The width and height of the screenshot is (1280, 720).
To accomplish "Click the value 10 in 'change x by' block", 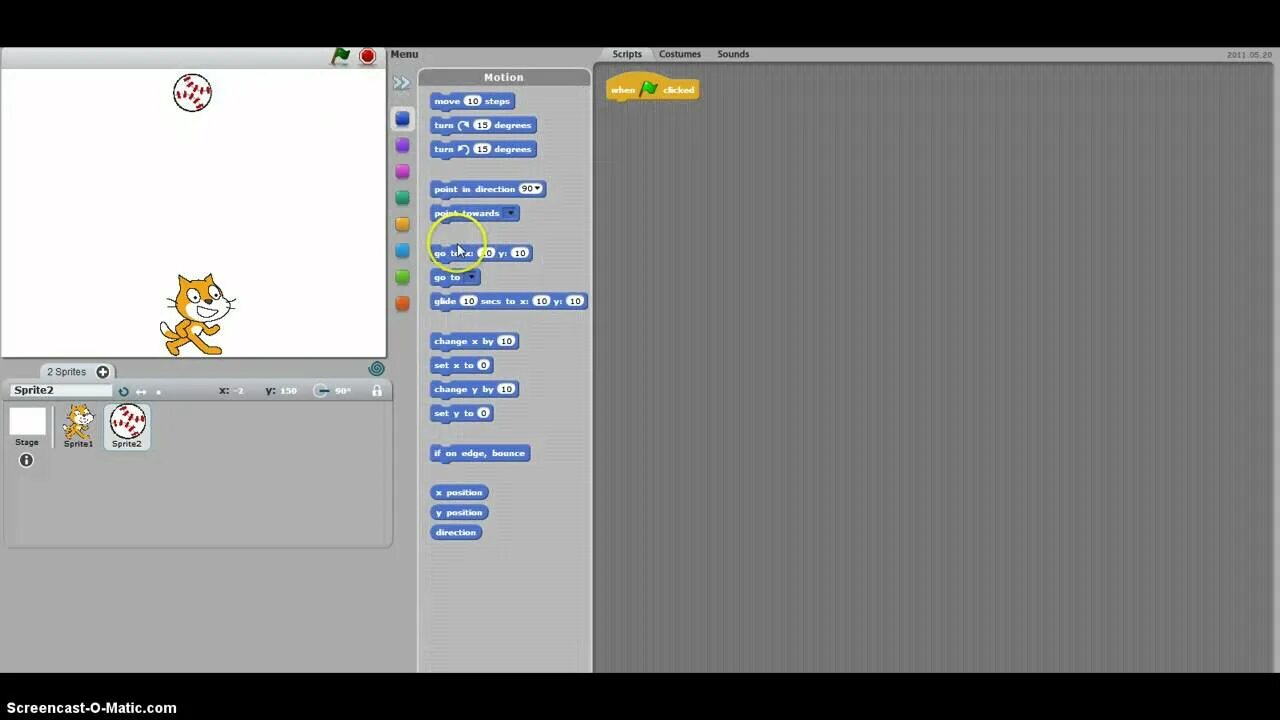I will point(506,341).
